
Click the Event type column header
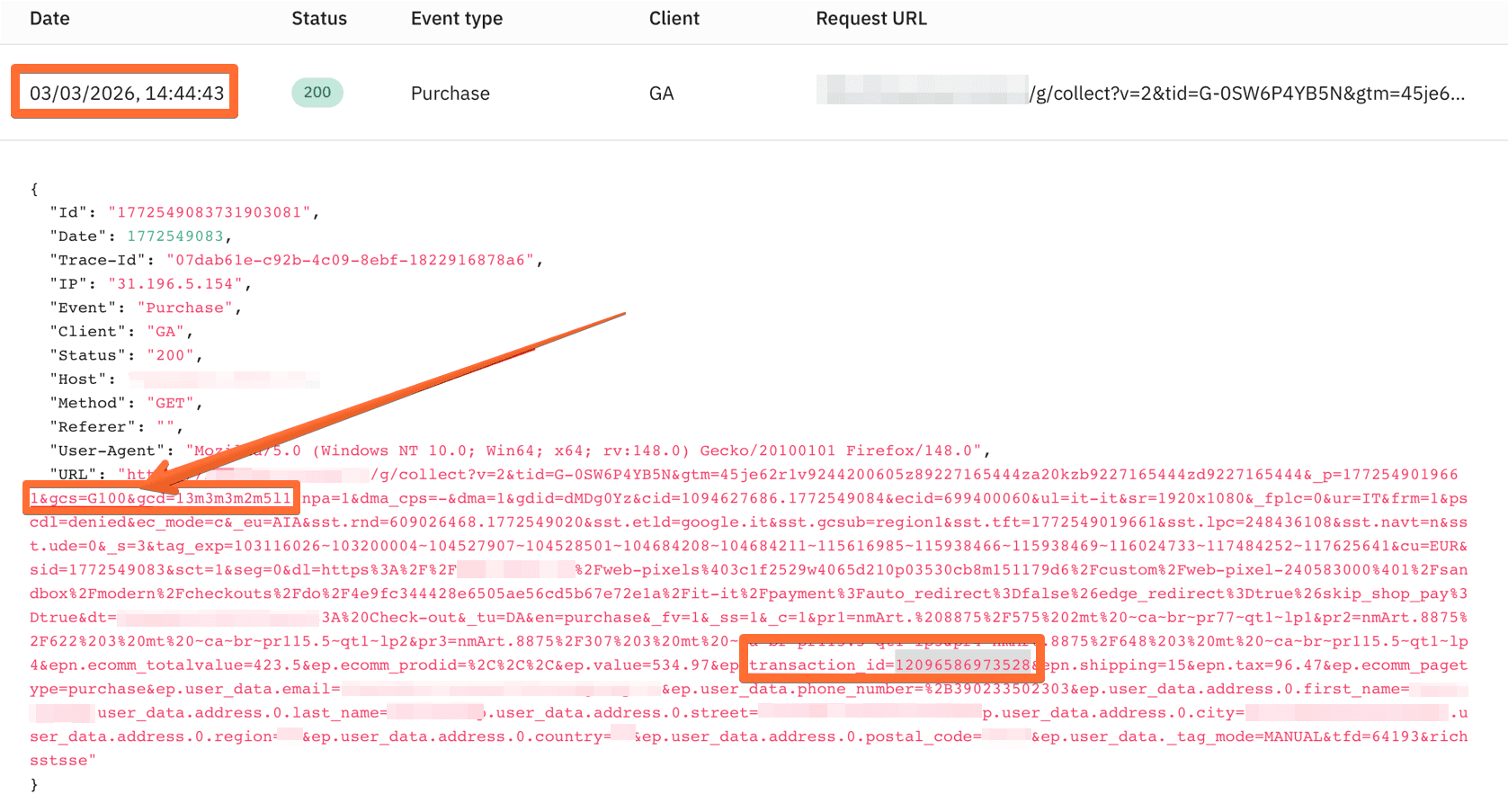pos(456,18)
